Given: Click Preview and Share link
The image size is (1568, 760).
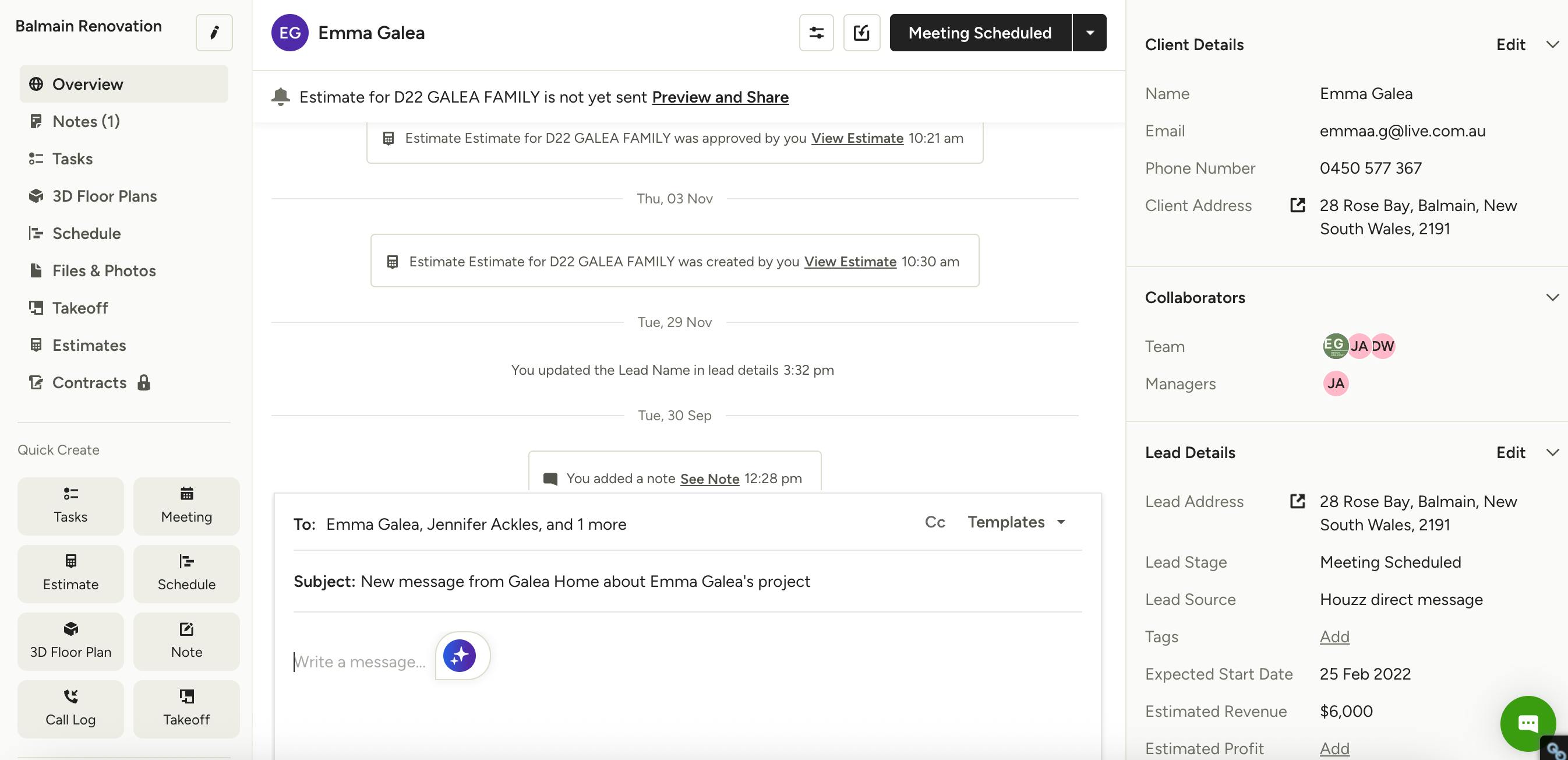Looking at the screenshot, I should [x=720, y=97].
